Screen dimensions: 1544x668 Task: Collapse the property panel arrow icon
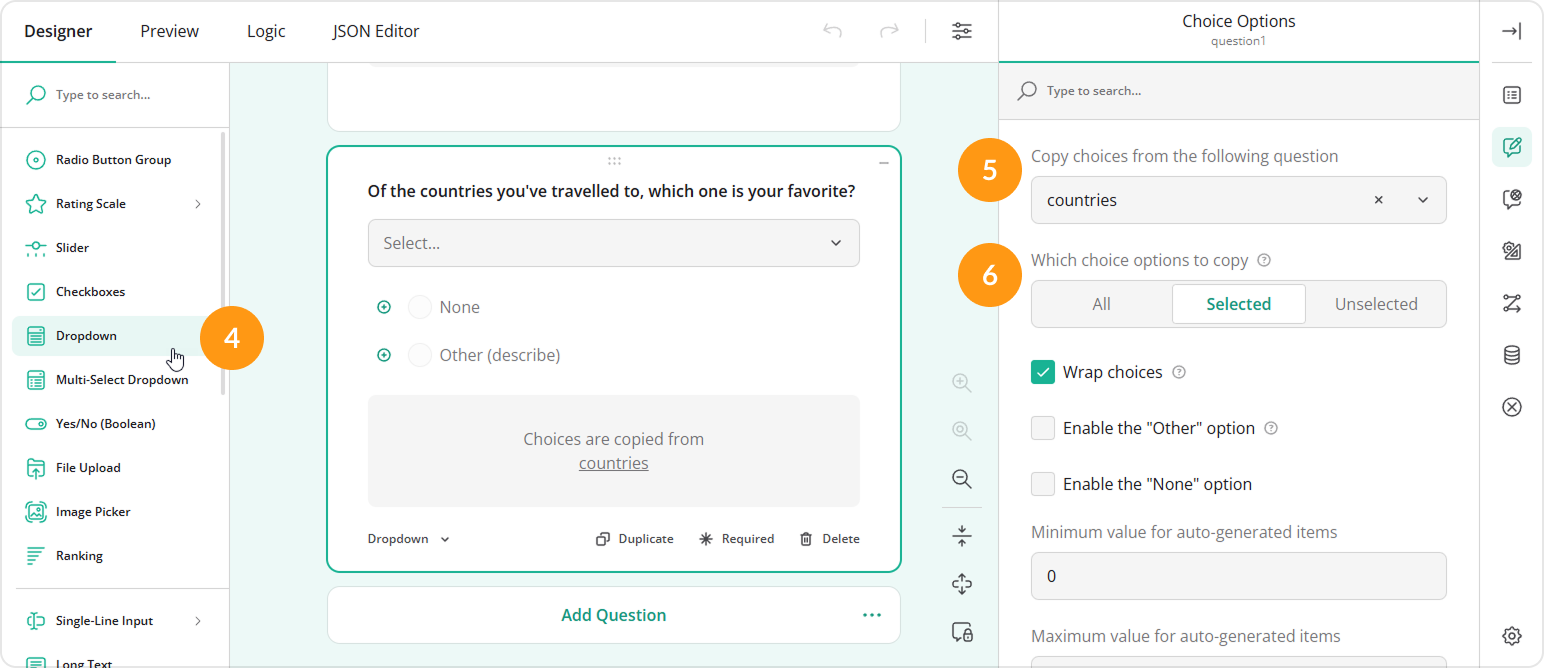pos(1512,31)
